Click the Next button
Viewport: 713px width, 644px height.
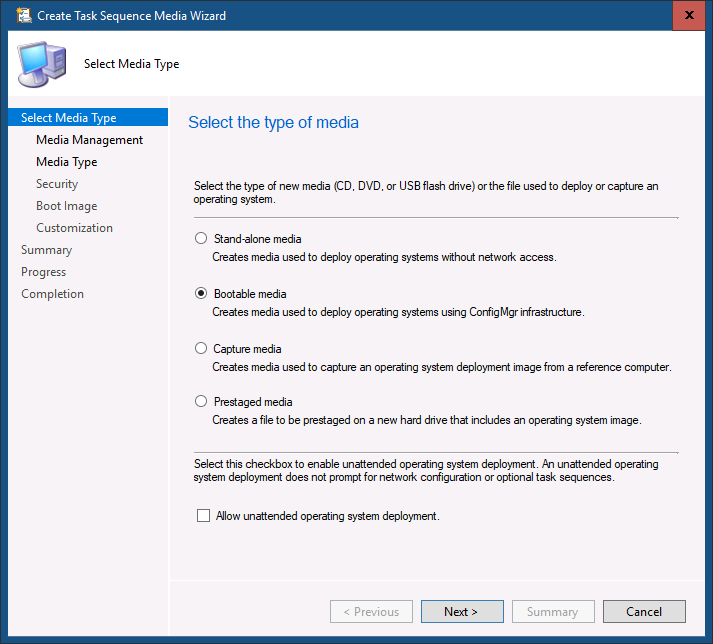[462, 611]
